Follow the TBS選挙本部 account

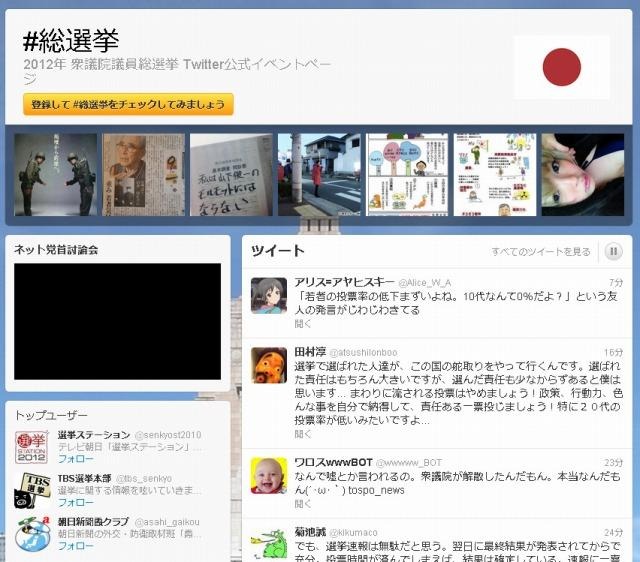click(75, 502)
